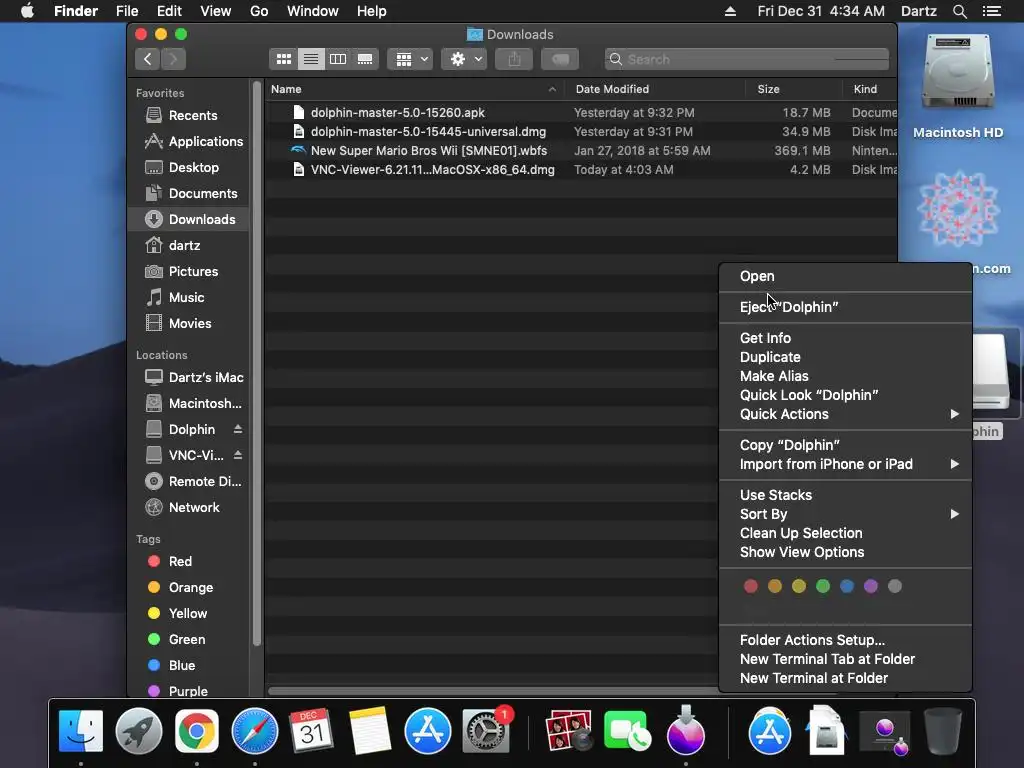
Task: Open Google Chrome from the Dock
Action: (197, 731)
